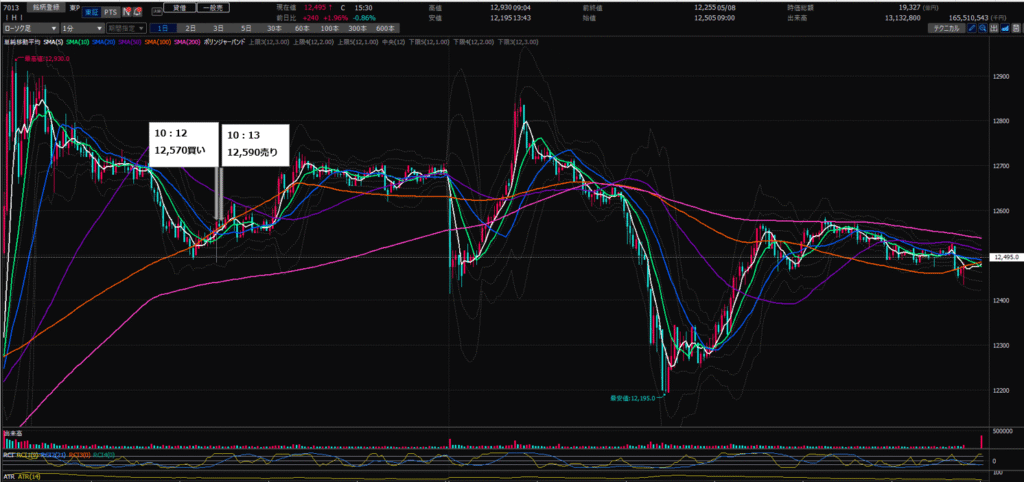This screenshot has width=1024, height=482.
Task: Switch to PTS market
Action: 110,12
